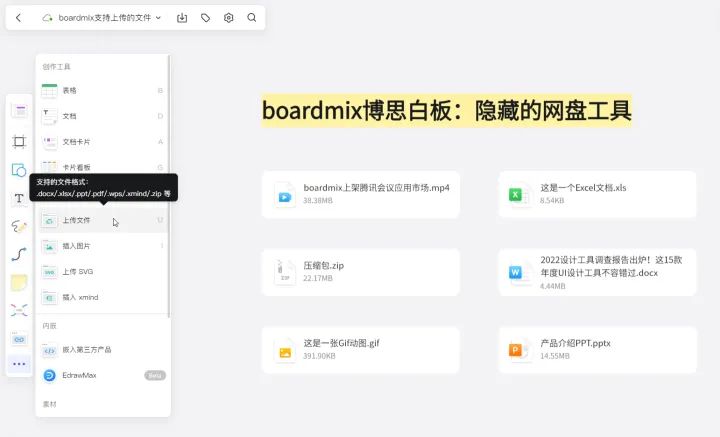Select the Mind map tool

(x=19, y=310)
